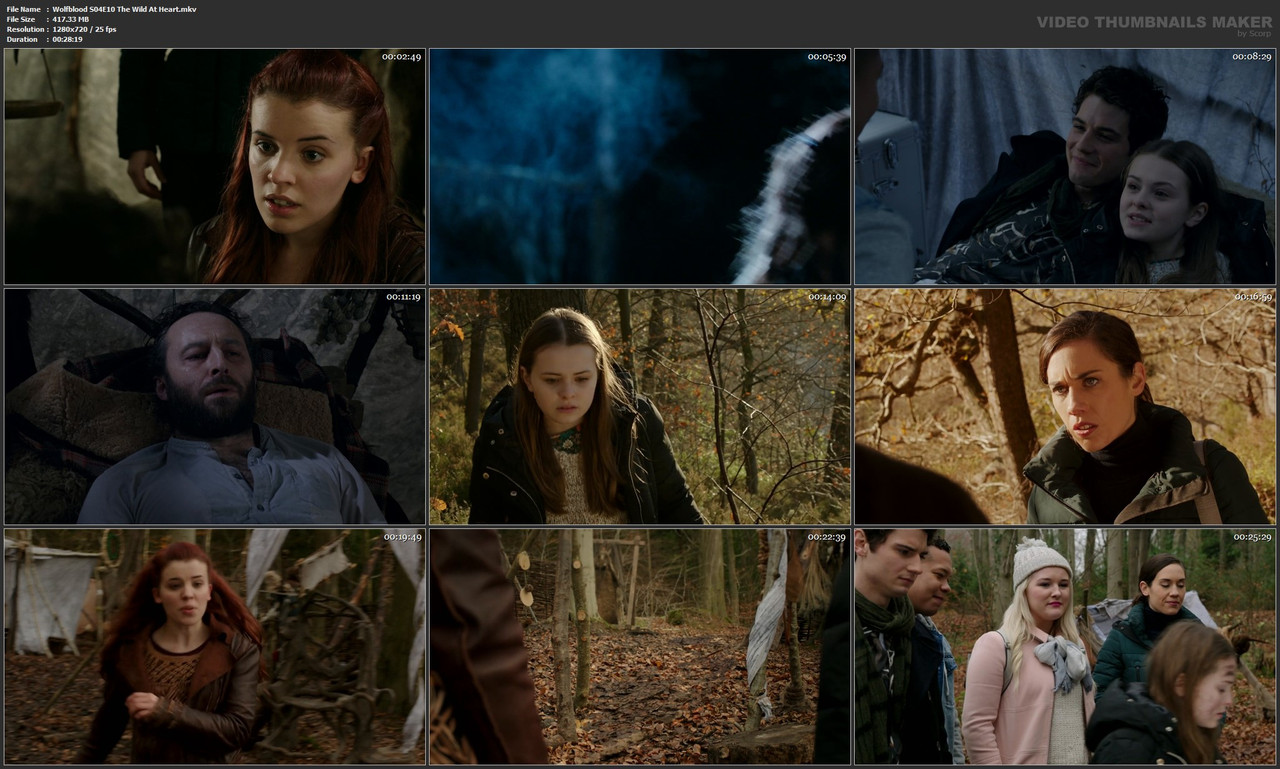This screenshot has height=769, width=1280.
Task: Open the thumbnail at timestamp 00:05:39
Action: (640, 166)
